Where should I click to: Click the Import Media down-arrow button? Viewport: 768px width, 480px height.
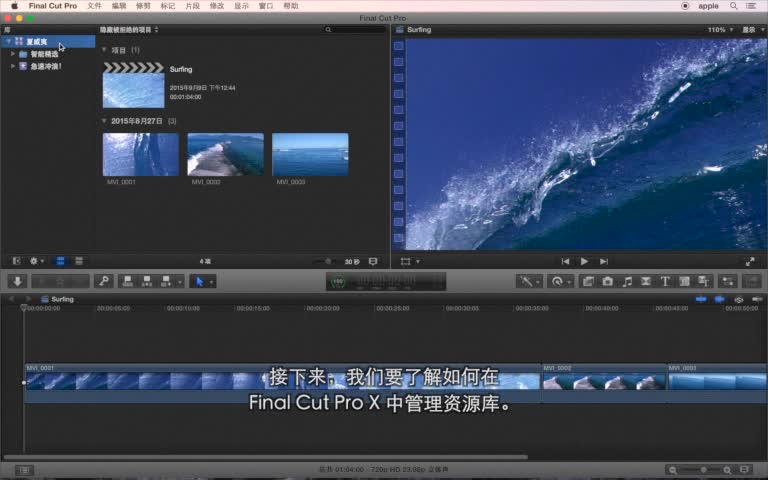coord(17,281)
